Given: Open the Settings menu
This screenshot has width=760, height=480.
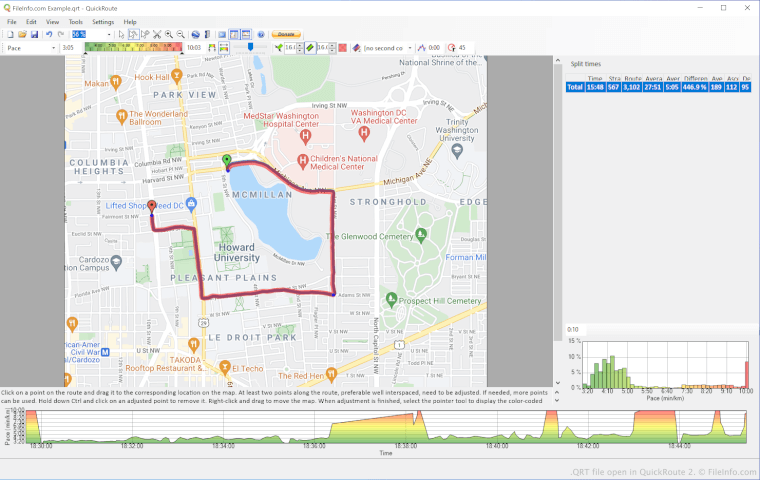Looking at the screenshot, I should pos(103,21).
